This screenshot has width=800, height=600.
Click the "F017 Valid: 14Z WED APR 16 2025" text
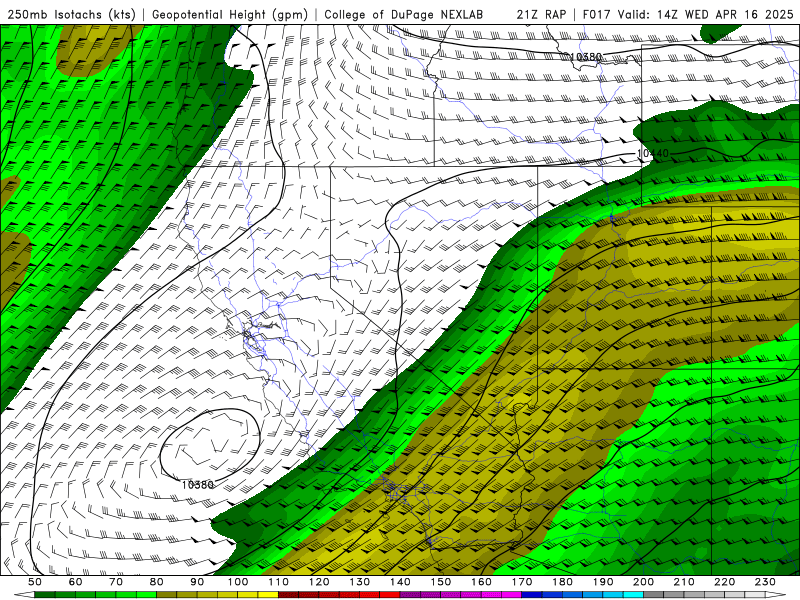[x=688, y=14]
